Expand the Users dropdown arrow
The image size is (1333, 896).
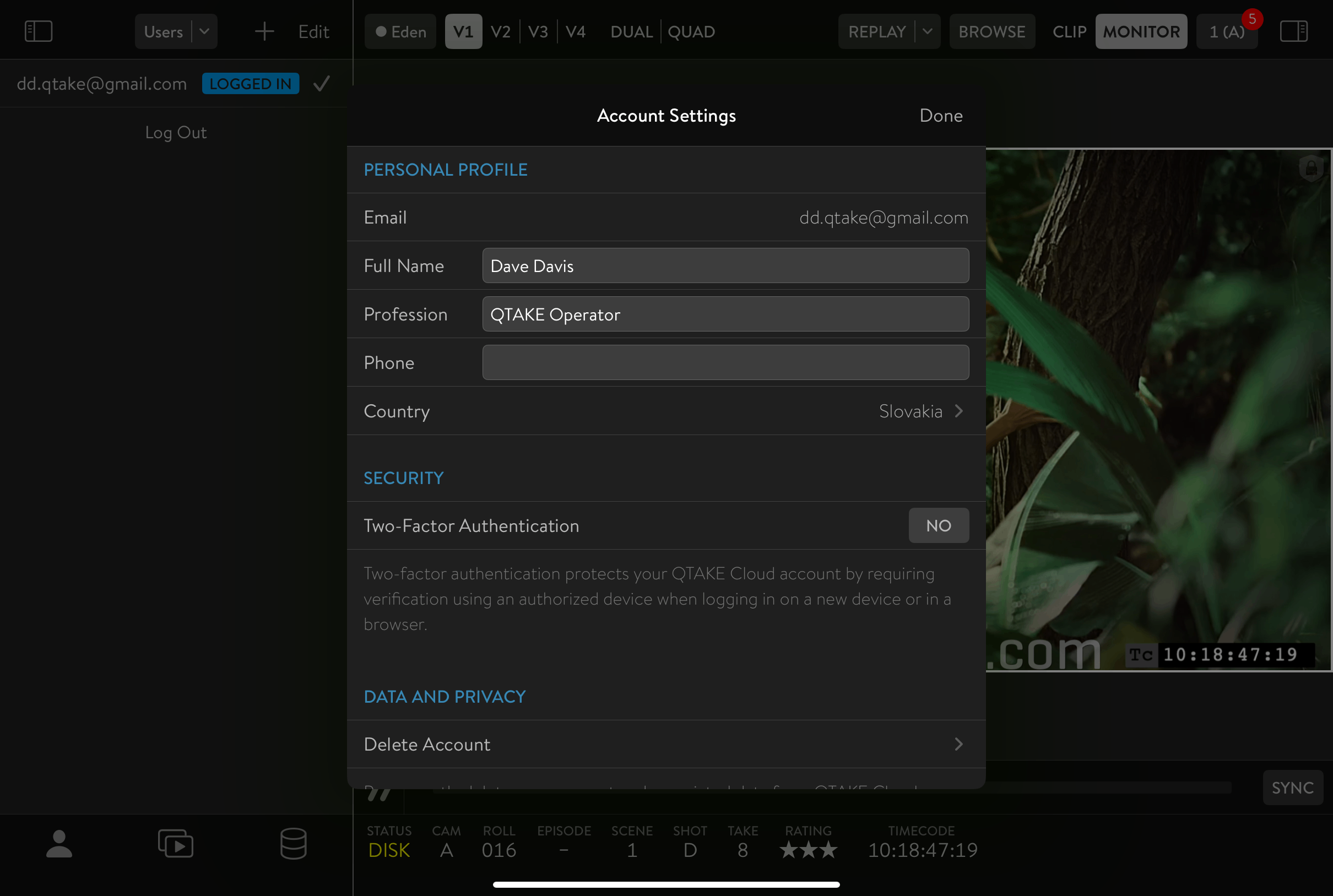point(205,31)
